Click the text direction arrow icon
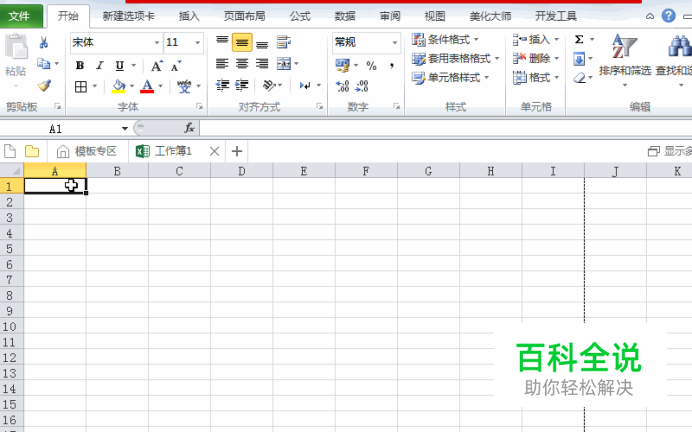Viewport: 692px width, 432px height. (305, 85)
